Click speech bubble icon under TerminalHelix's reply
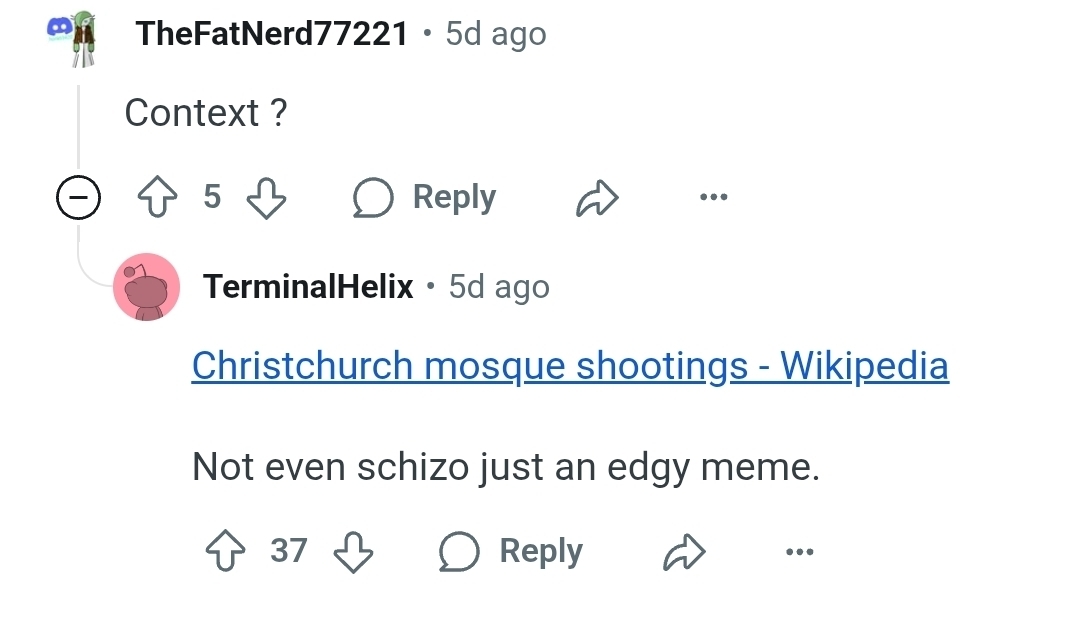This screenshot has height=617, width=1080. coord(459,551)
